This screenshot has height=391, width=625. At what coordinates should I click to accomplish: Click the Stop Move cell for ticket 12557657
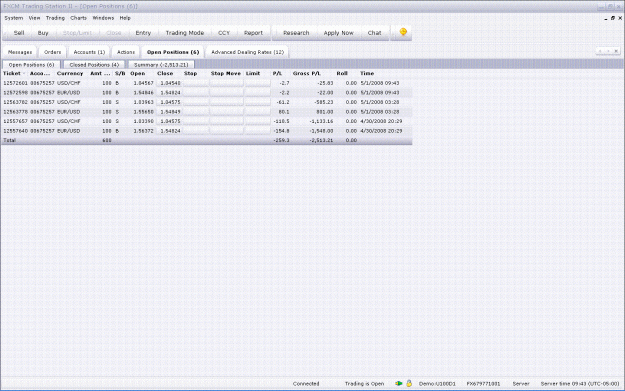coord(226,122)
